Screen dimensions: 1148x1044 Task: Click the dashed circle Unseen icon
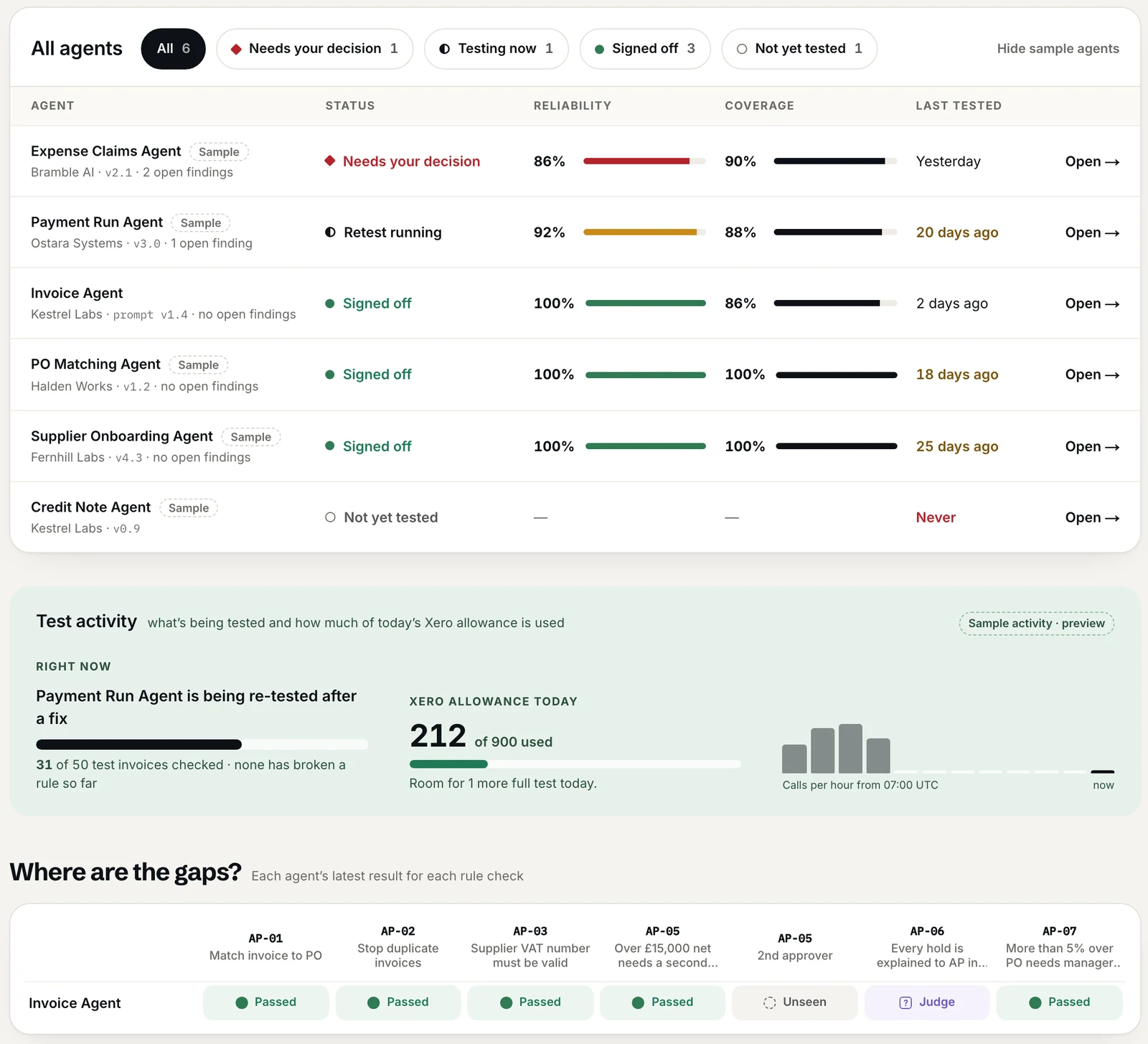(769, 1002)
